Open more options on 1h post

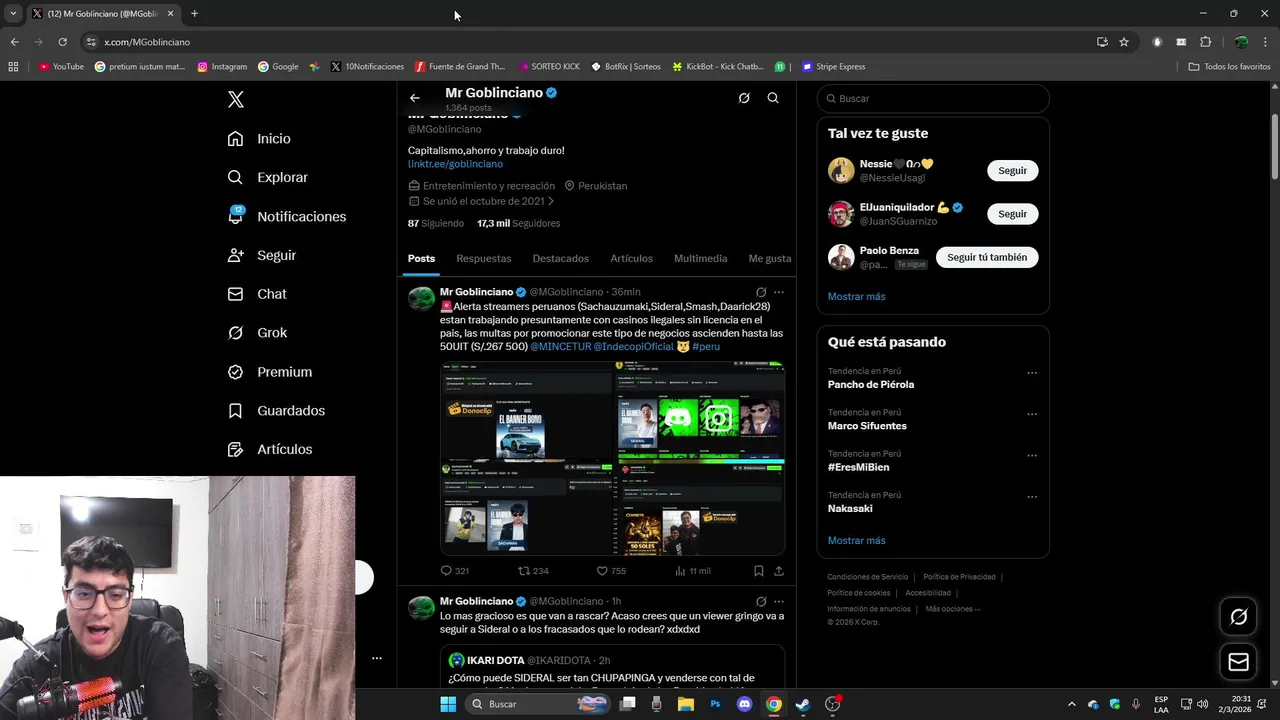click(779, 602)
